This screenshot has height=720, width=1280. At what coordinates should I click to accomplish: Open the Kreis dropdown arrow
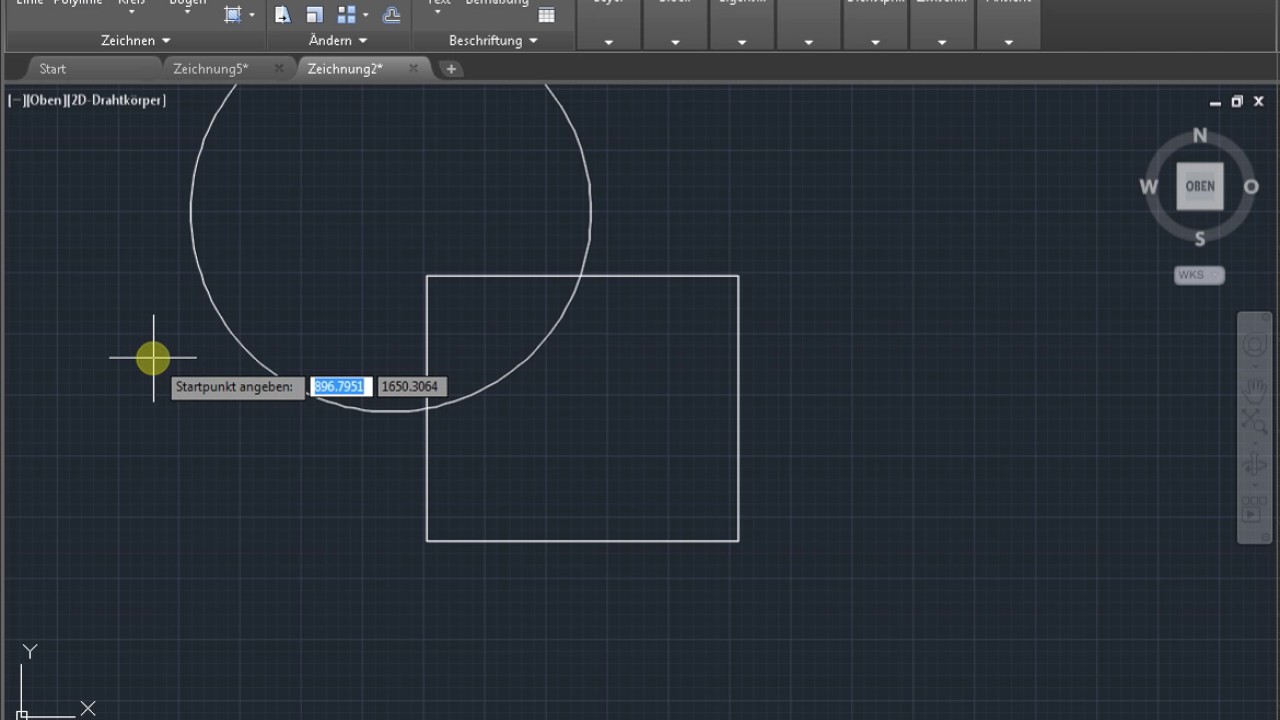131,12
